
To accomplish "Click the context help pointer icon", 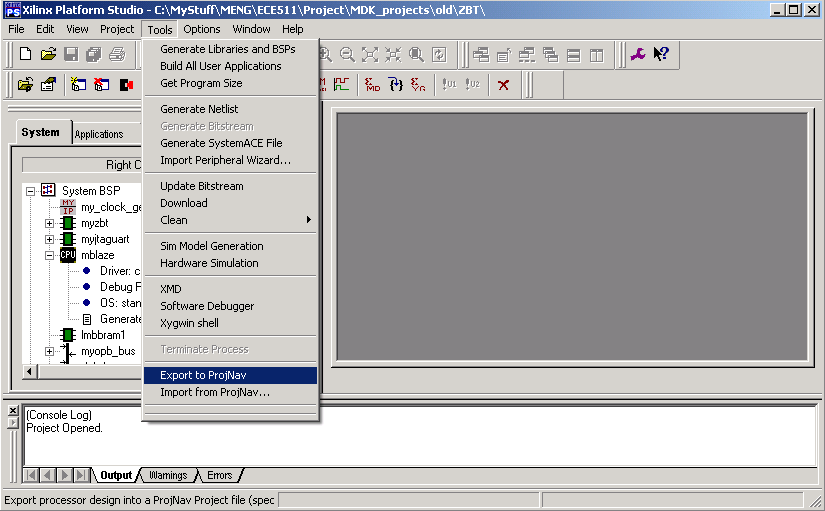I will pos(661,55).
